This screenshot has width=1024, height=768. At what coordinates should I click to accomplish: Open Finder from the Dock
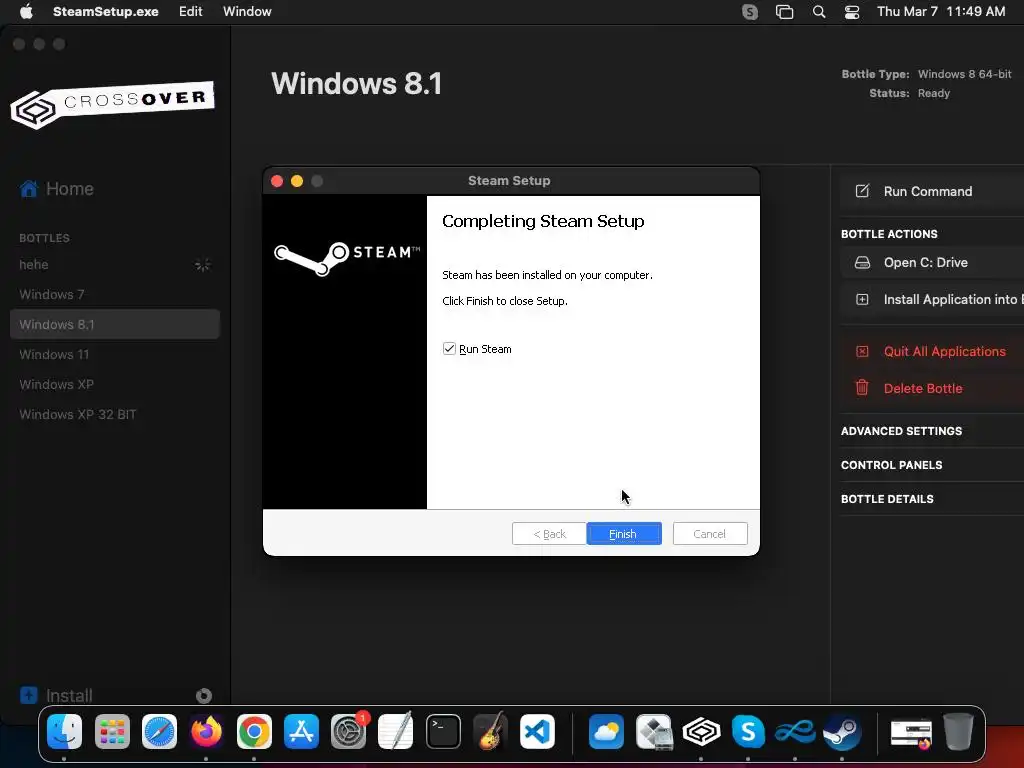64,731
